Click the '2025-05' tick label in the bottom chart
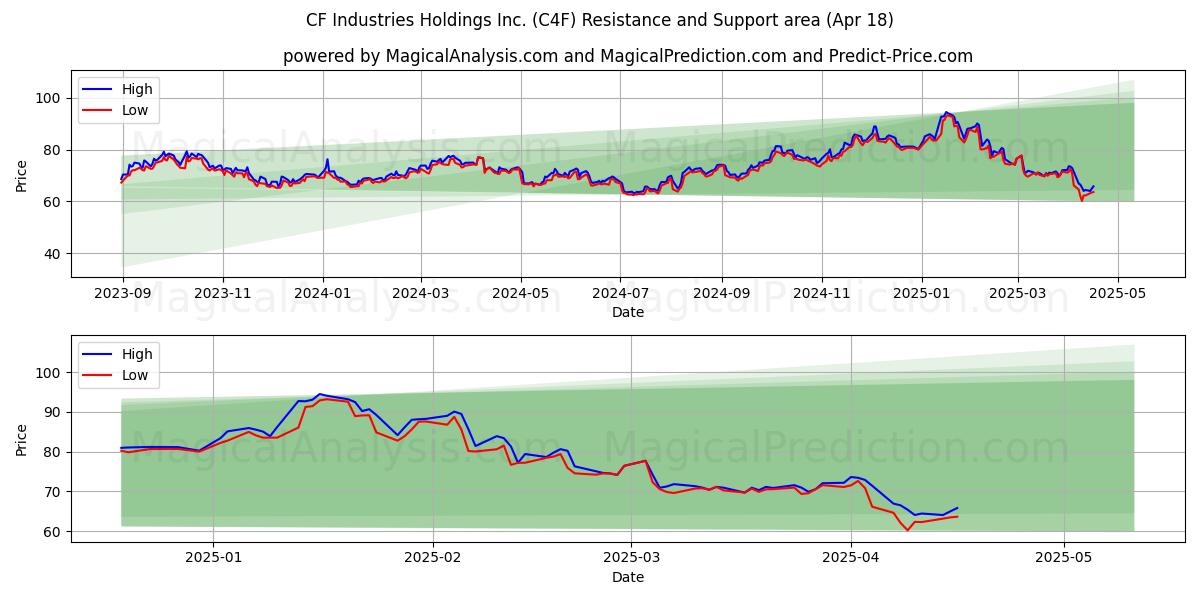 [1064, 558]
